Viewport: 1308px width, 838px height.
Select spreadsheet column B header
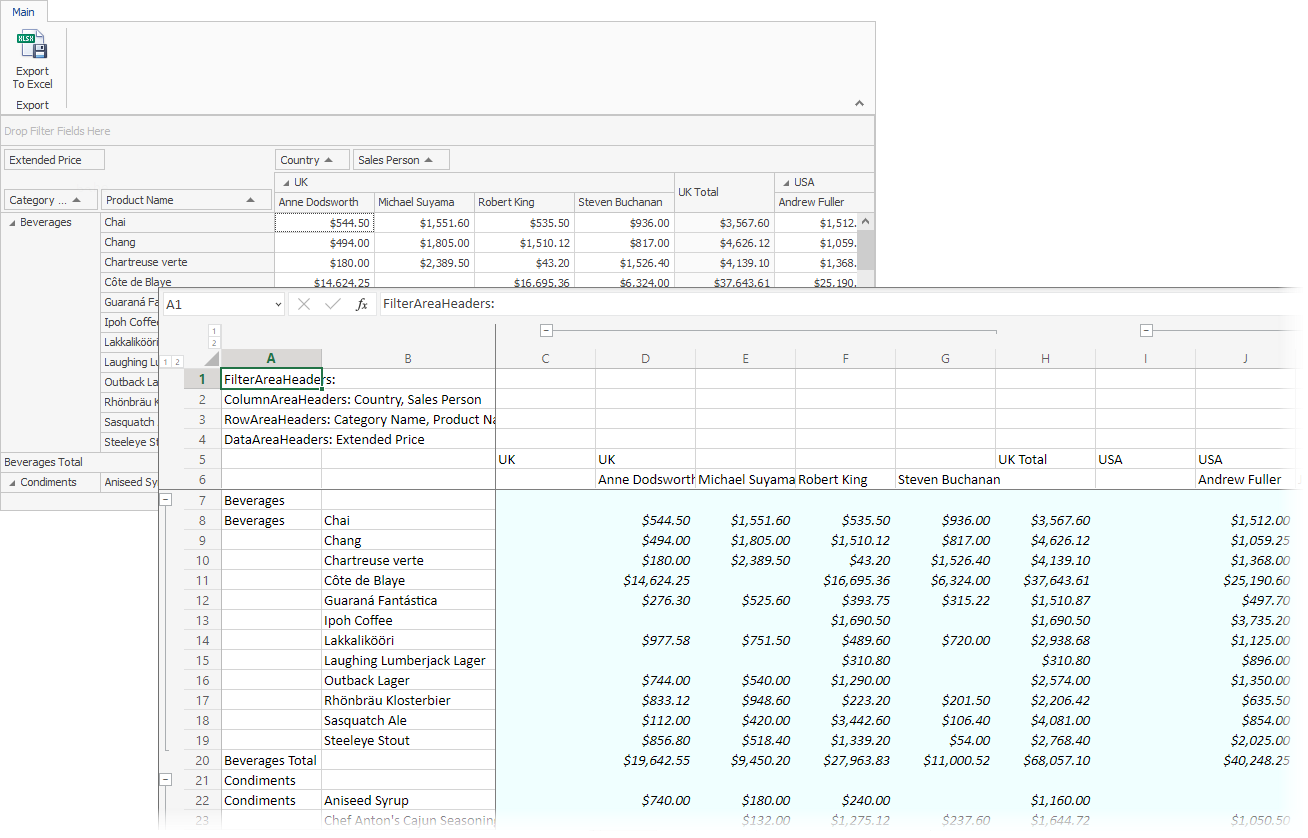point(408,358)
